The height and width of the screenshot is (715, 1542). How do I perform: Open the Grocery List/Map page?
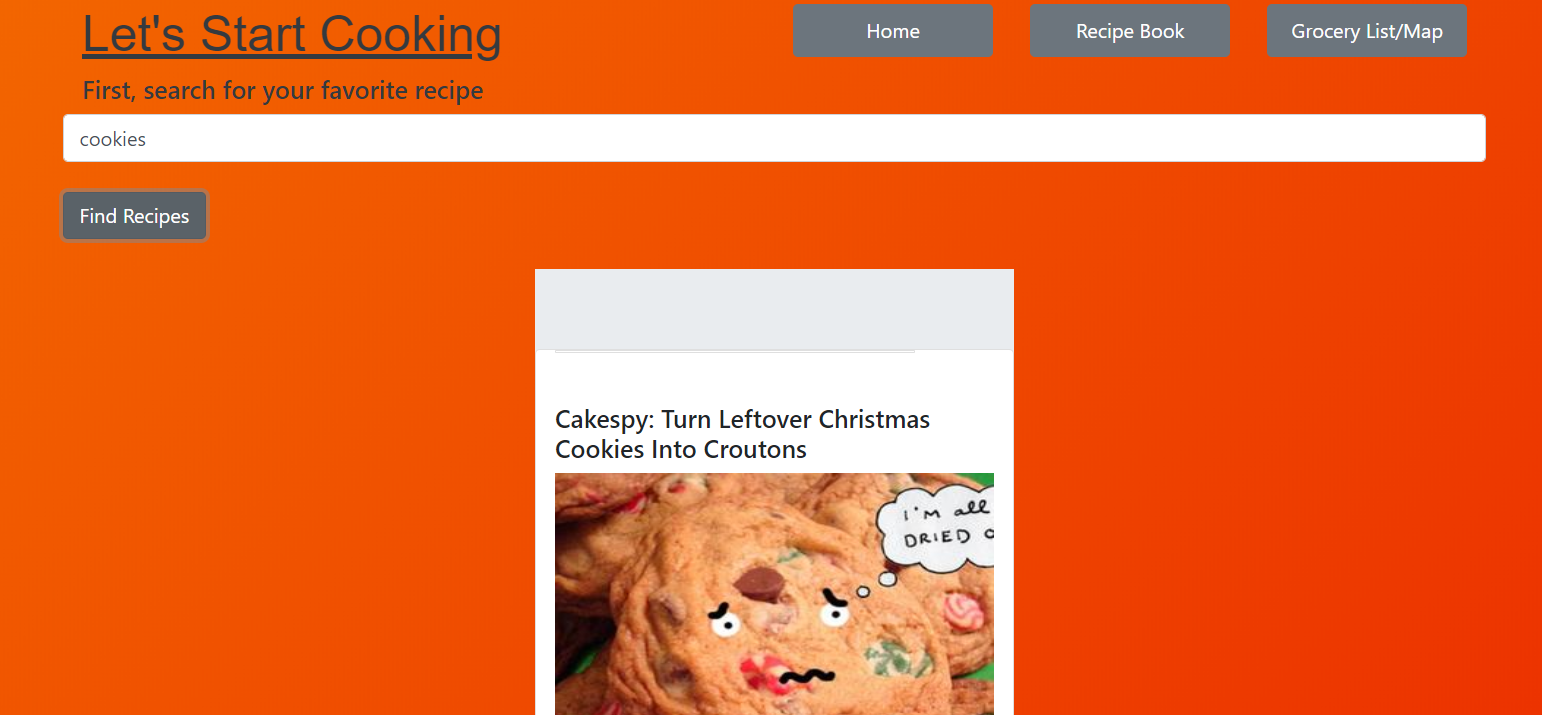pos(1367,31)
